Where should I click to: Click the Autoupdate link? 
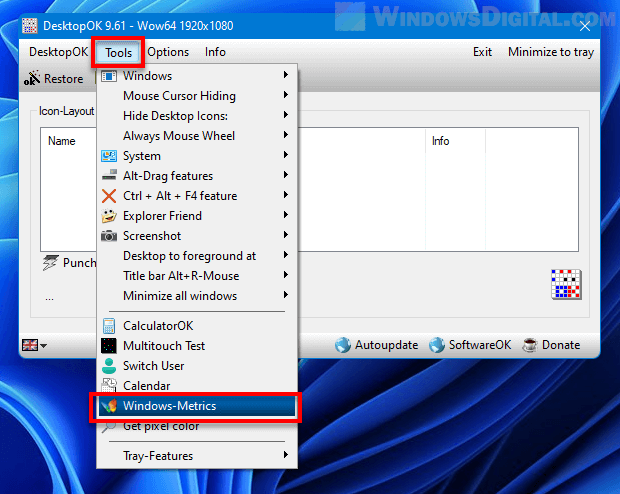pyautogui.click(x=386, y=345)
